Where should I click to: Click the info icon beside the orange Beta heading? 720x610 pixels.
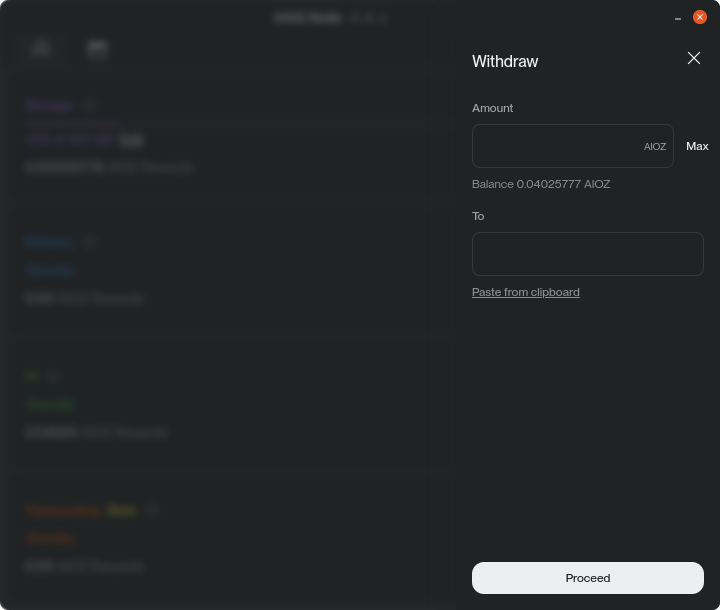152,510
